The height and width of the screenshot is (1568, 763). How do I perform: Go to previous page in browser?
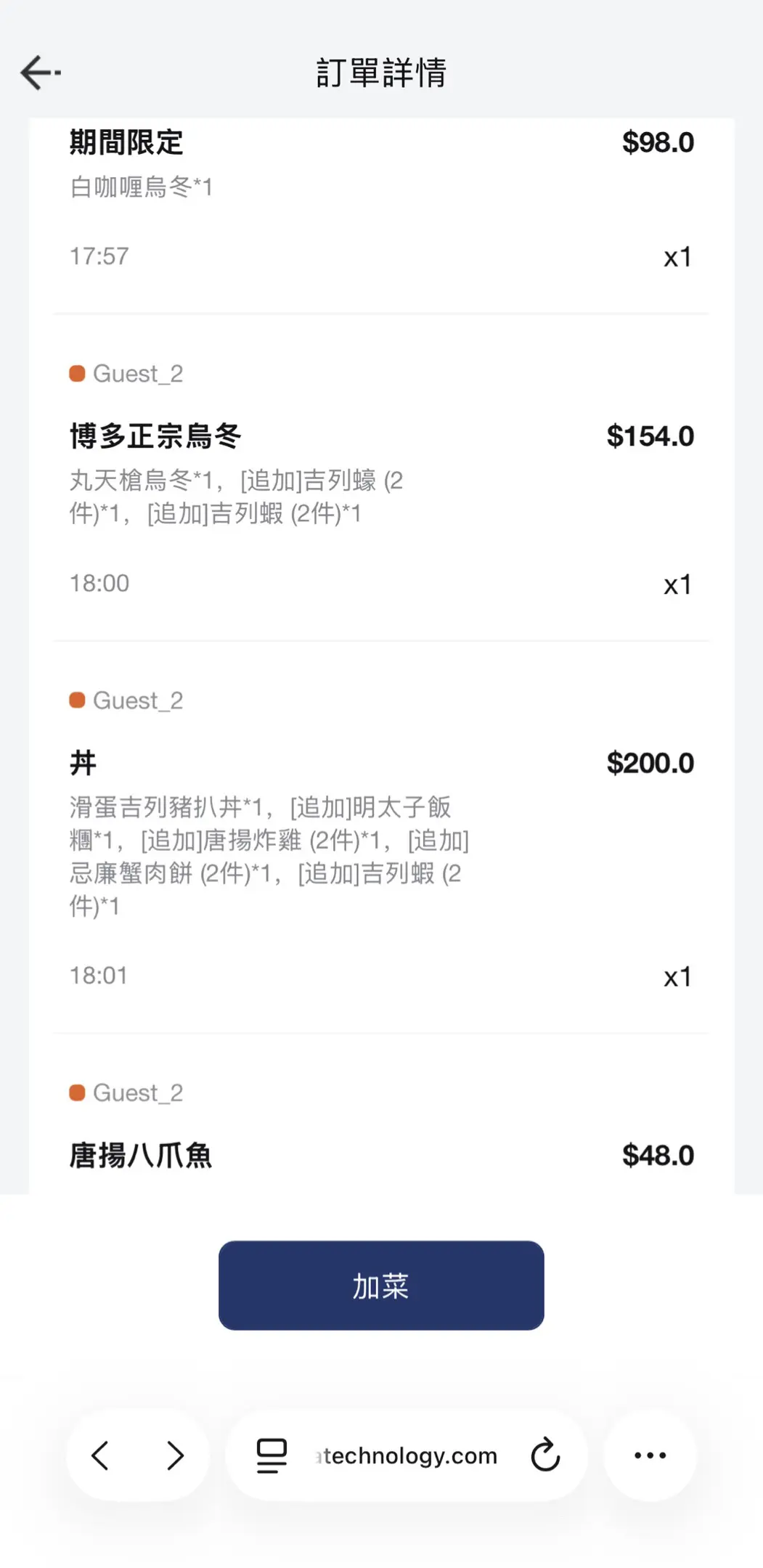[101, 1455]
